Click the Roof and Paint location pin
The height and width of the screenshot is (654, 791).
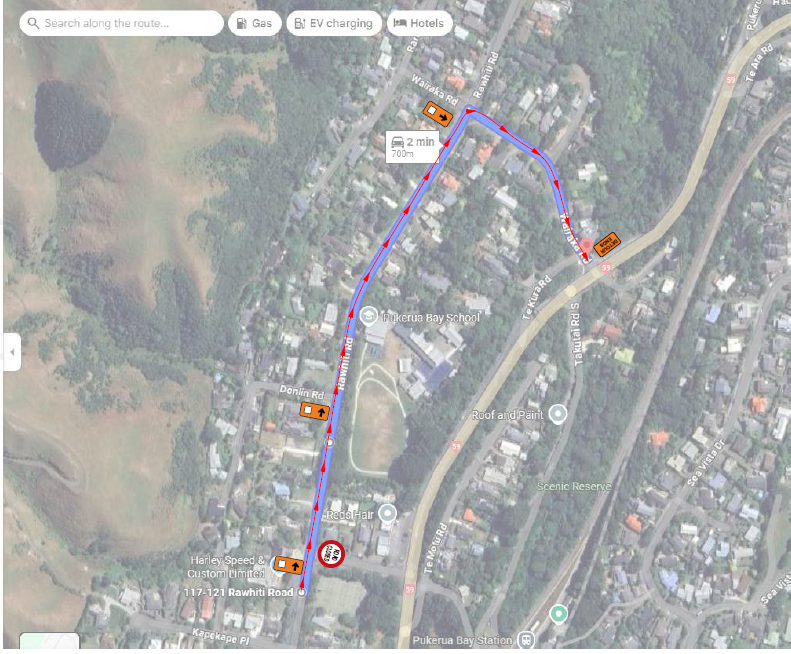pos(557,414)
